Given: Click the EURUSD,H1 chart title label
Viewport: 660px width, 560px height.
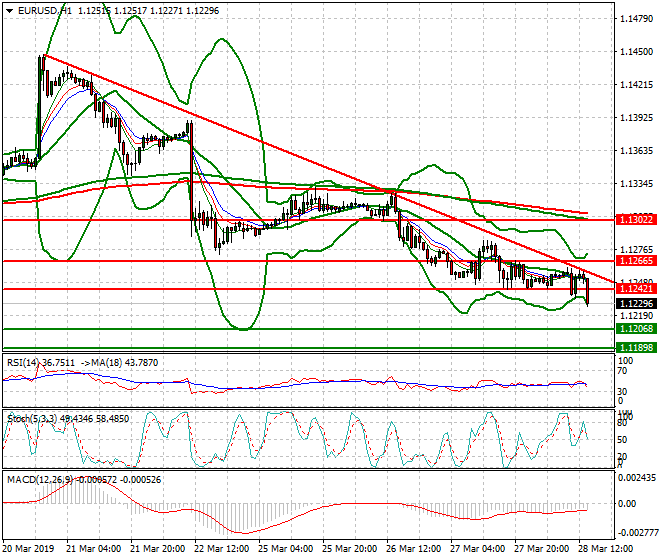Looking at the screenshot, I should pyautogui.click(x=44, y=9).
